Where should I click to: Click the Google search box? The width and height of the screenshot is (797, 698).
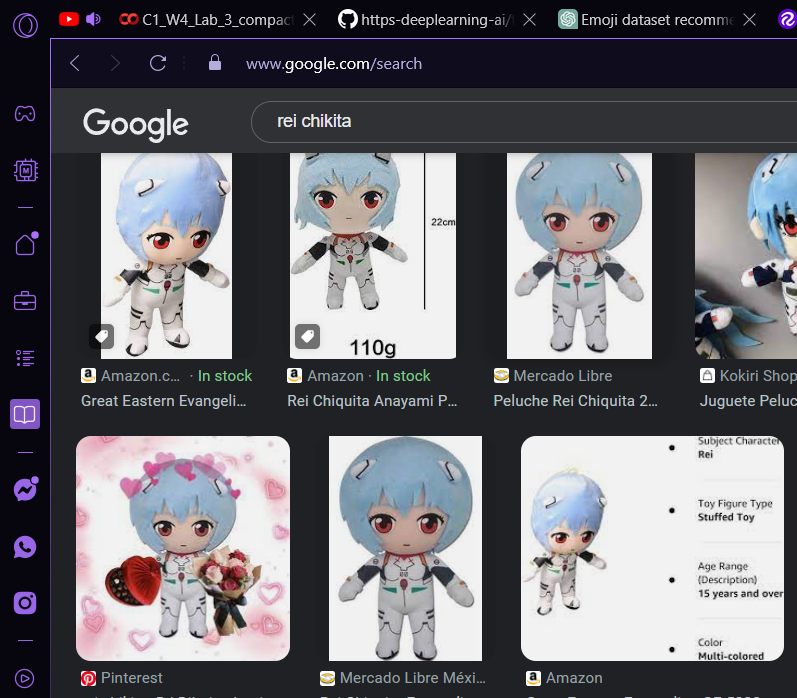click(x=520, y=121)
